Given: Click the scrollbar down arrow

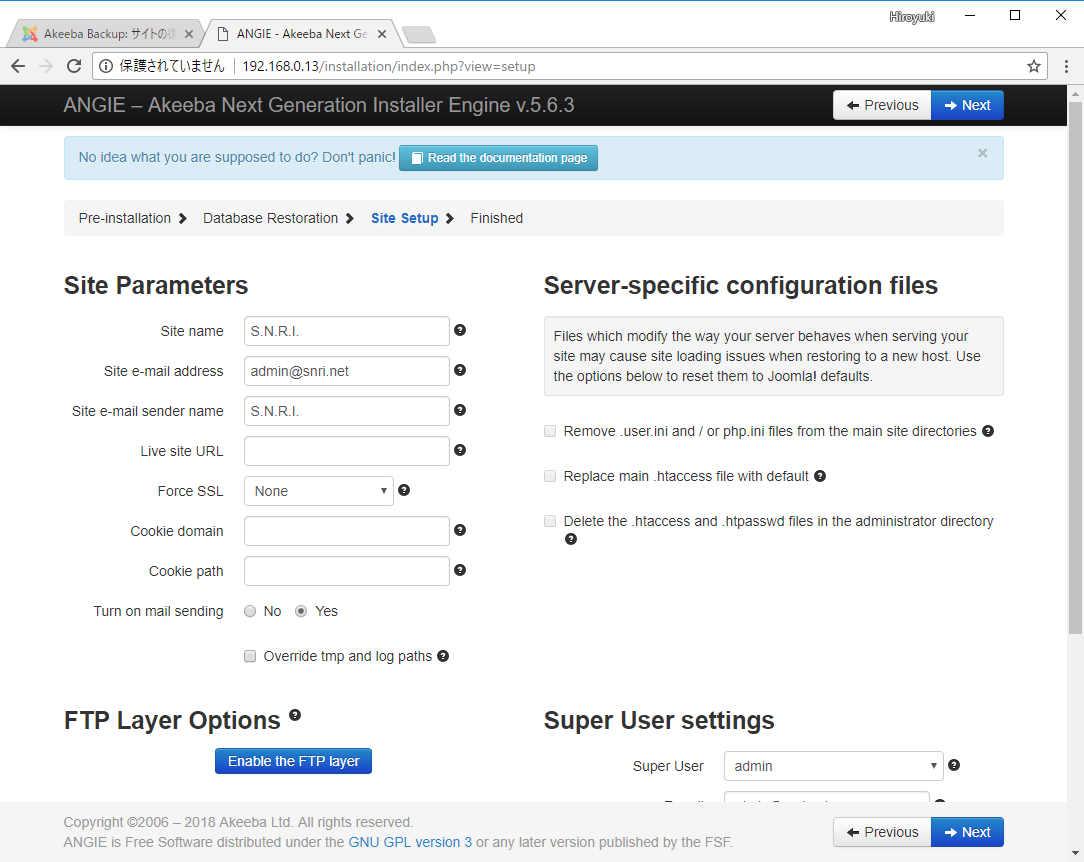Looking at the screenshot, I should click(1075, 853).
